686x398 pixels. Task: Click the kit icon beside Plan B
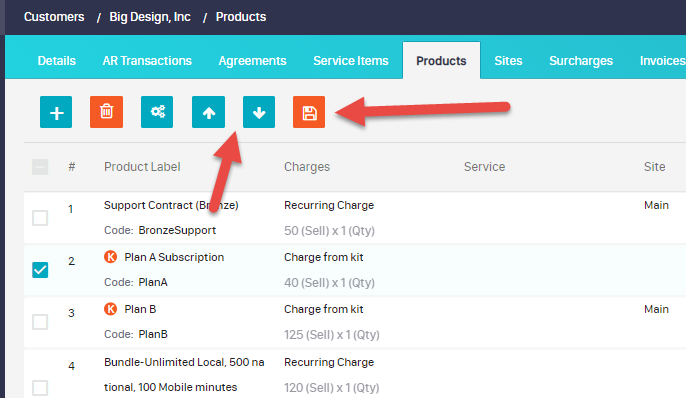click(x=111, y=309)
